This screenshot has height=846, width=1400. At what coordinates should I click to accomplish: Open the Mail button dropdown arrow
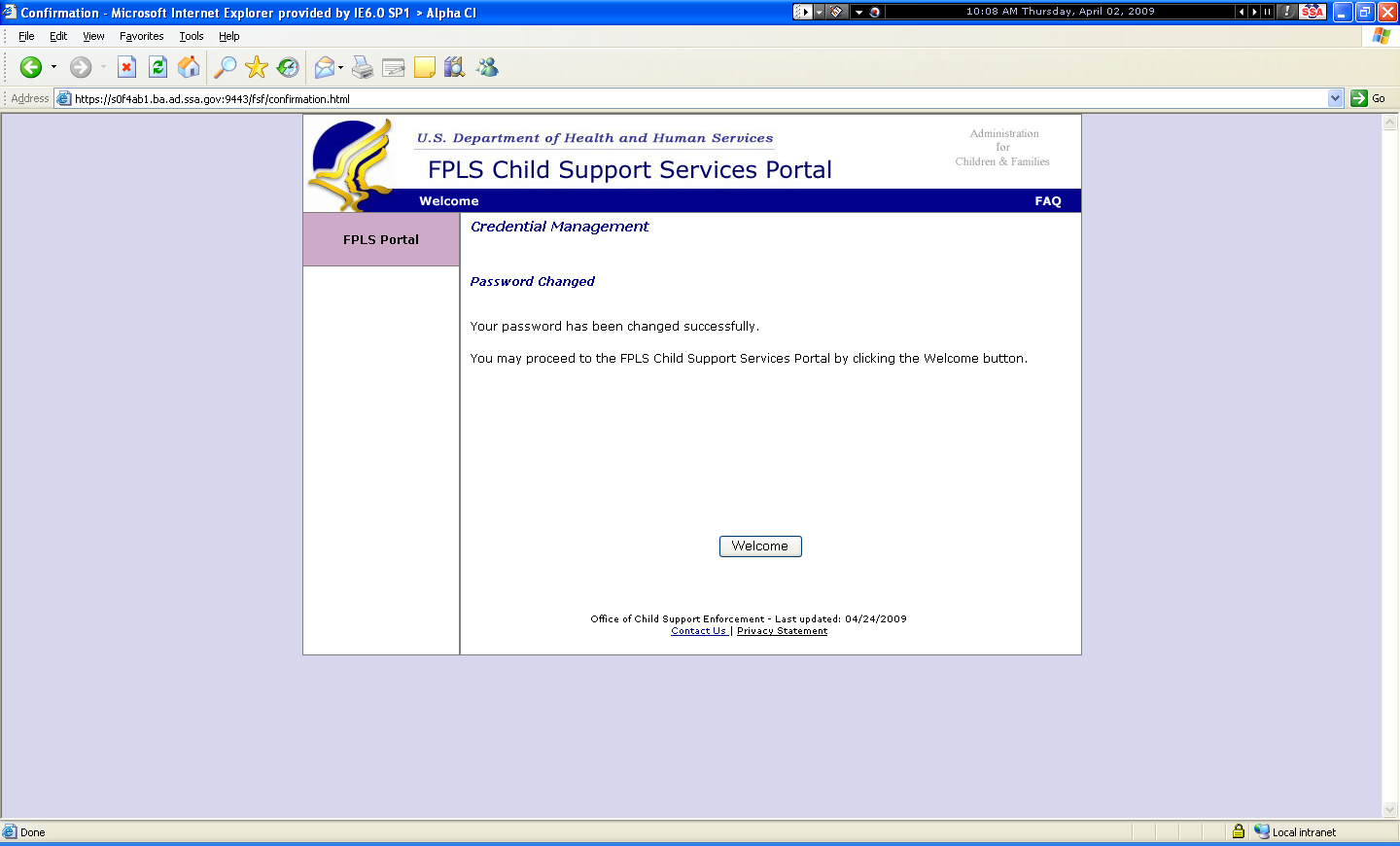tap(340, 67)
